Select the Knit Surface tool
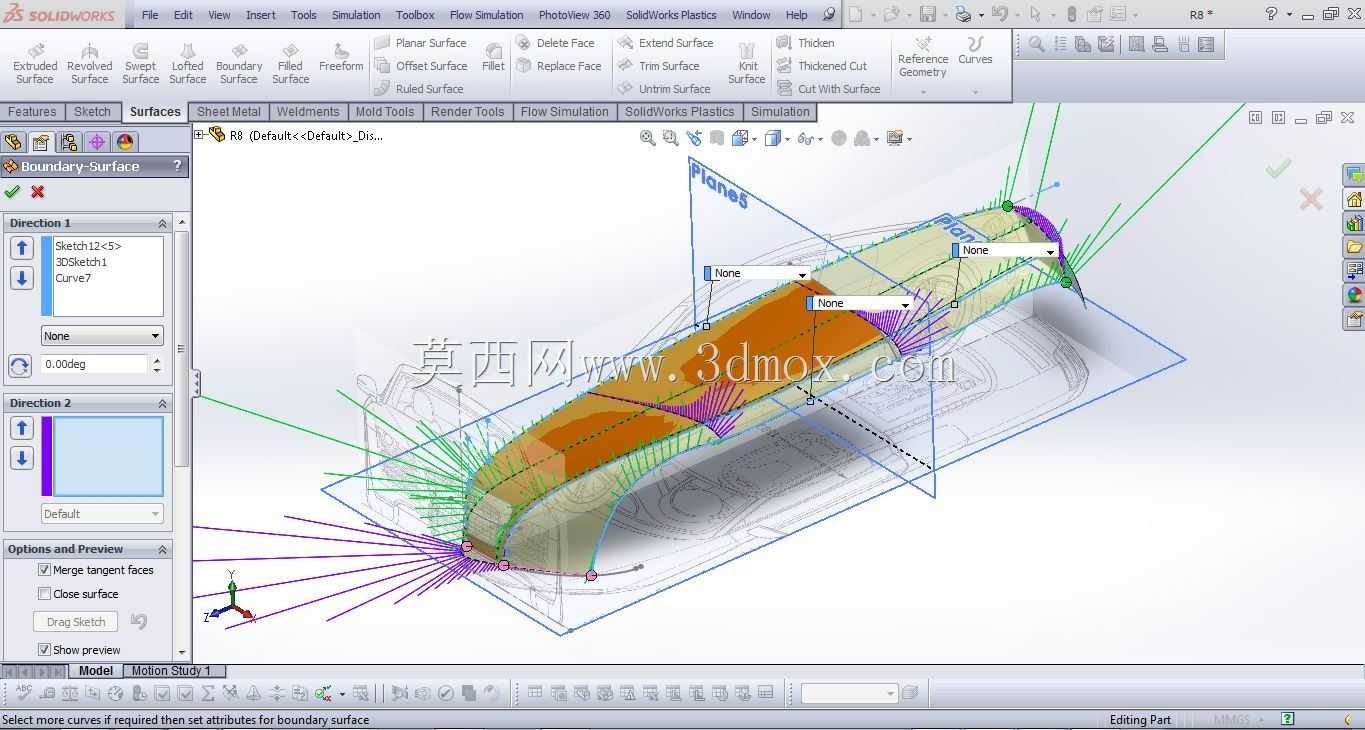This screenshot has width=1365, height=730. (x=746, y=64)
